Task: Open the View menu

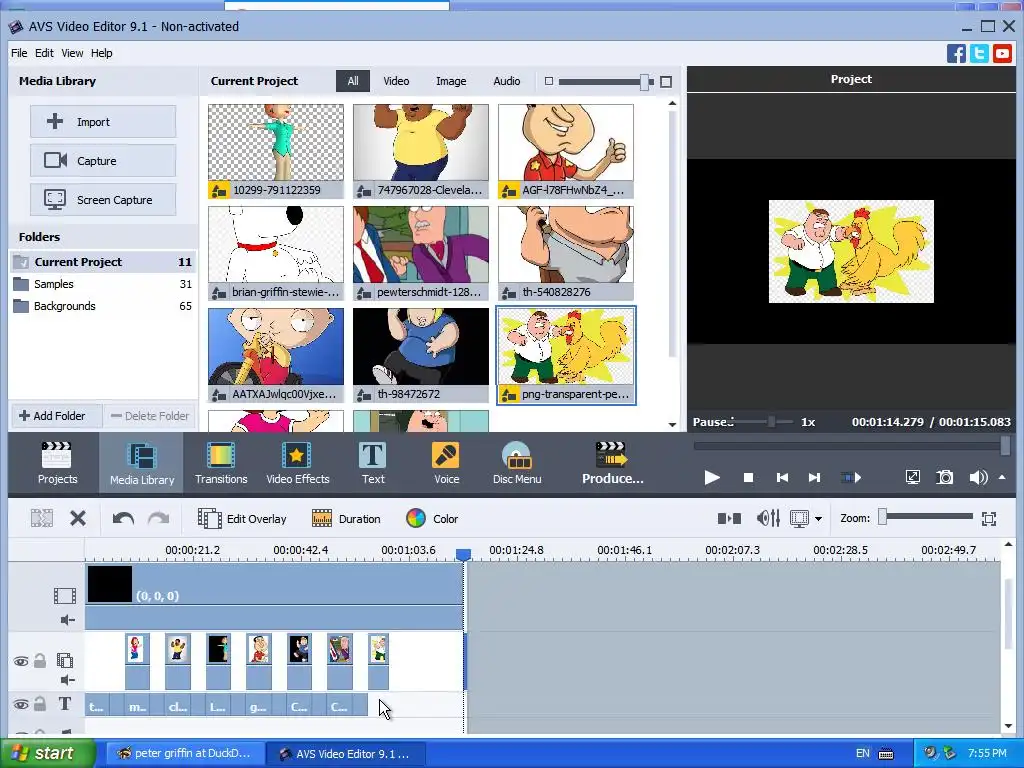Action: click(x=72, y=53)
